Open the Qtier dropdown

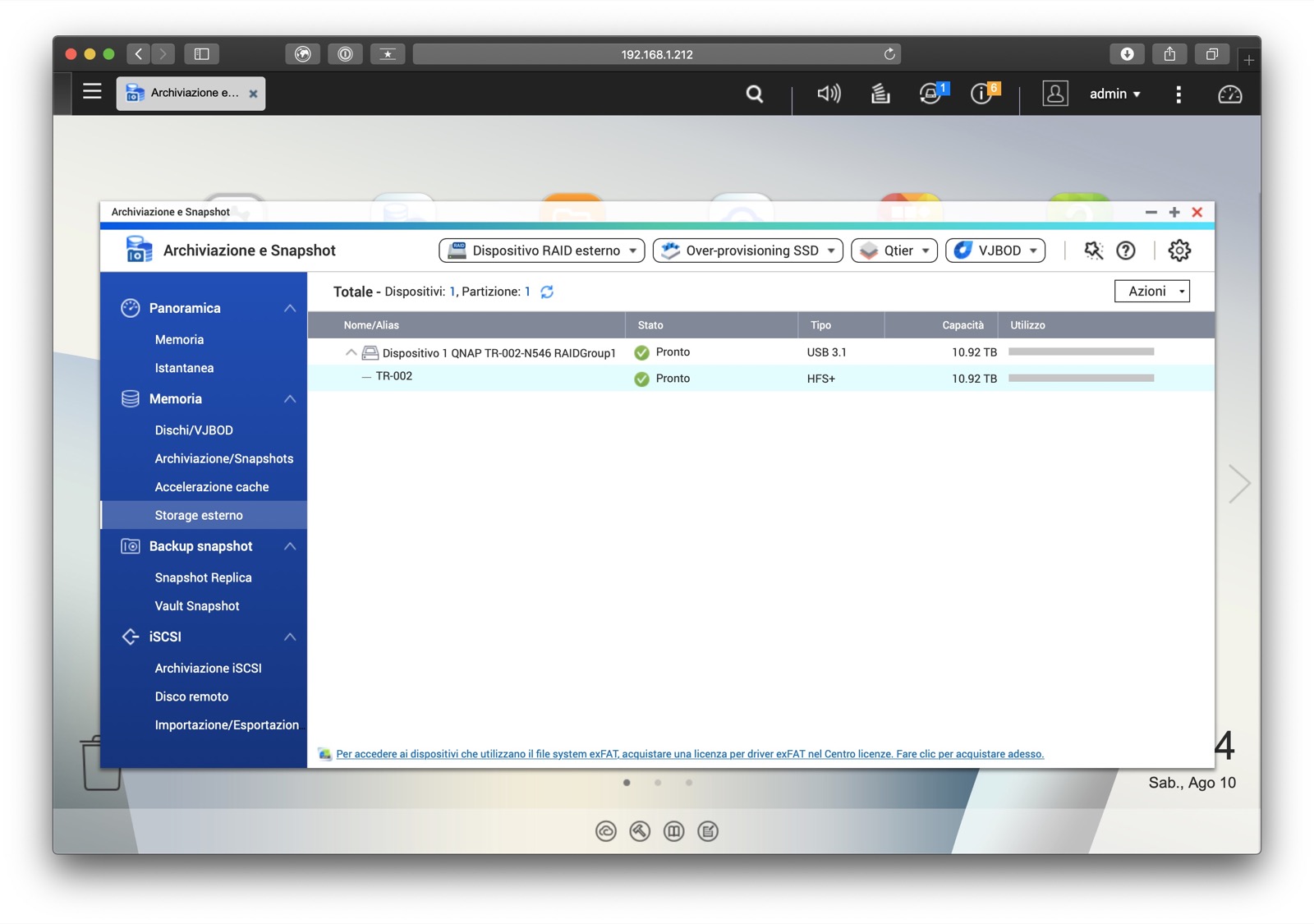[894, 251]
